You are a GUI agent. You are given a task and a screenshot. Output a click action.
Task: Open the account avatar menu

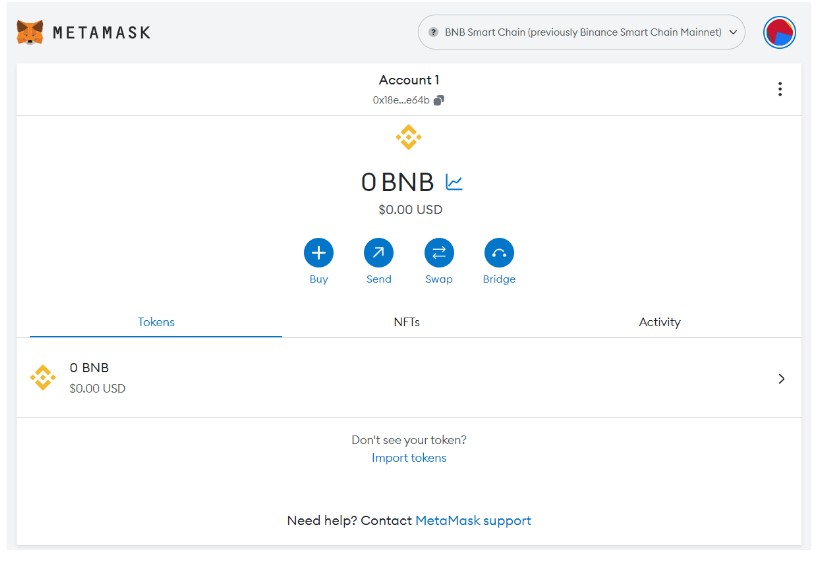tap(779, 33)
